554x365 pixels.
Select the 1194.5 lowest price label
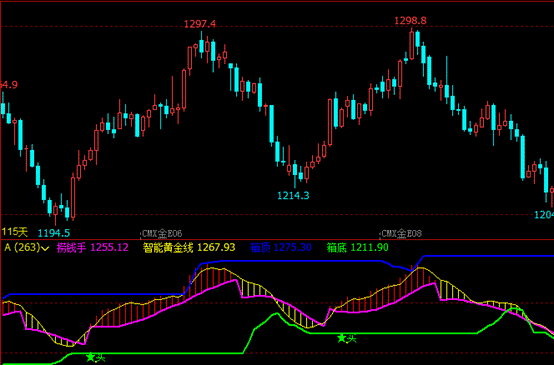(54, 233)
